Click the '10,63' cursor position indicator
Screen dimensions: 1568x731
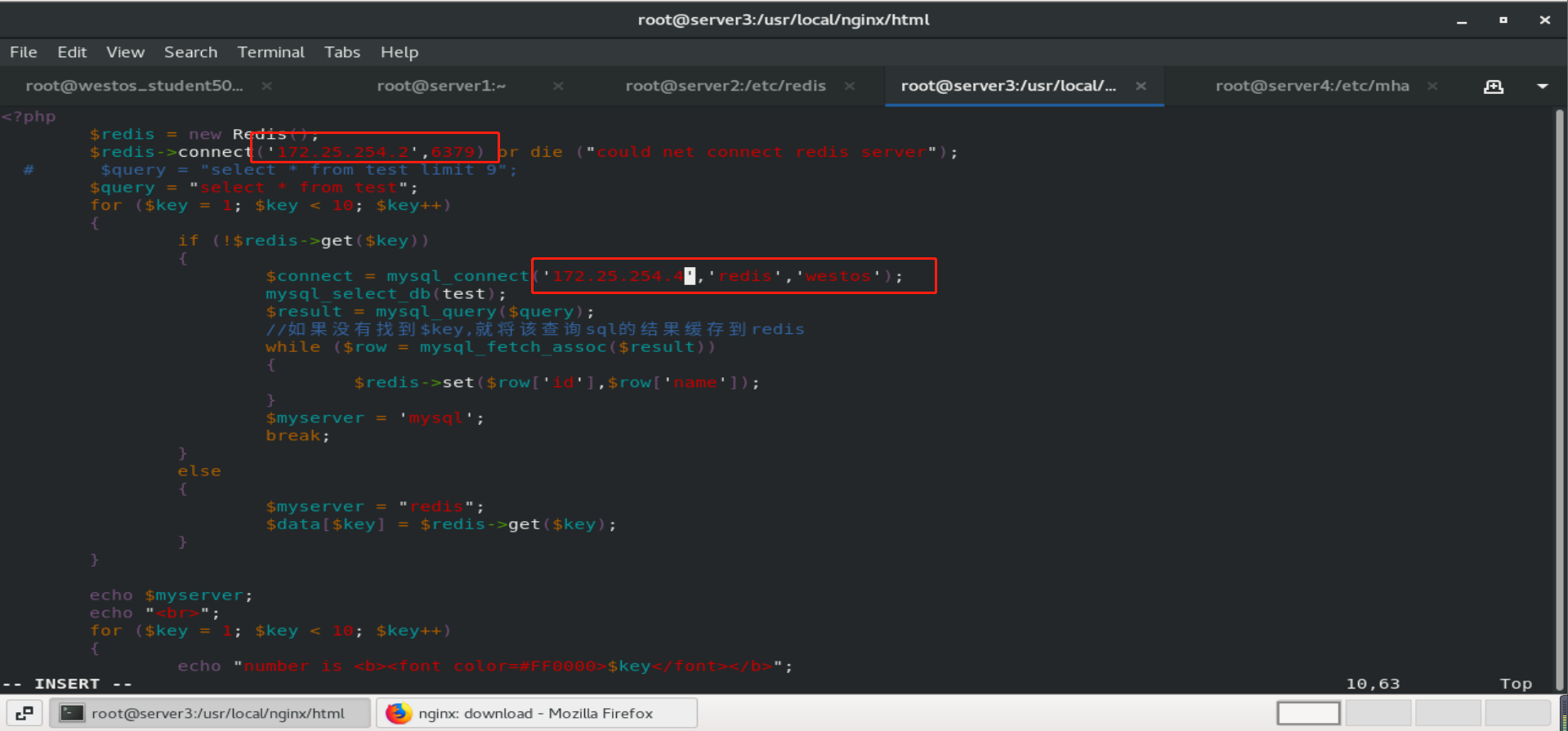(1373, 684)
